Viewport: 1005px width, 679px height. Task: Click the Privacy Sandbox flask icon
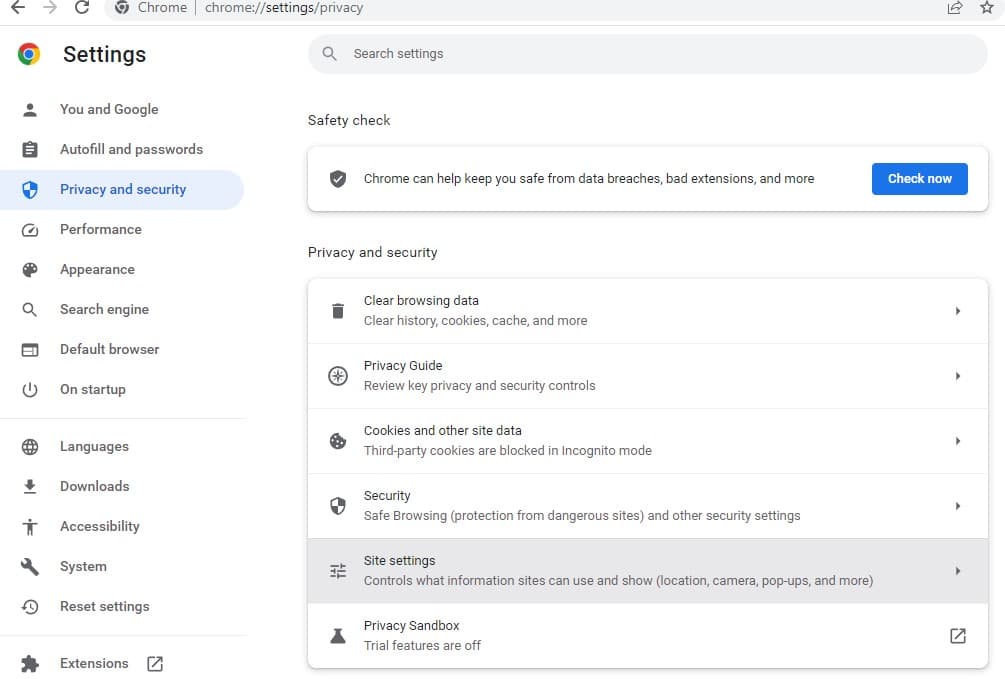tap(338, 636)
